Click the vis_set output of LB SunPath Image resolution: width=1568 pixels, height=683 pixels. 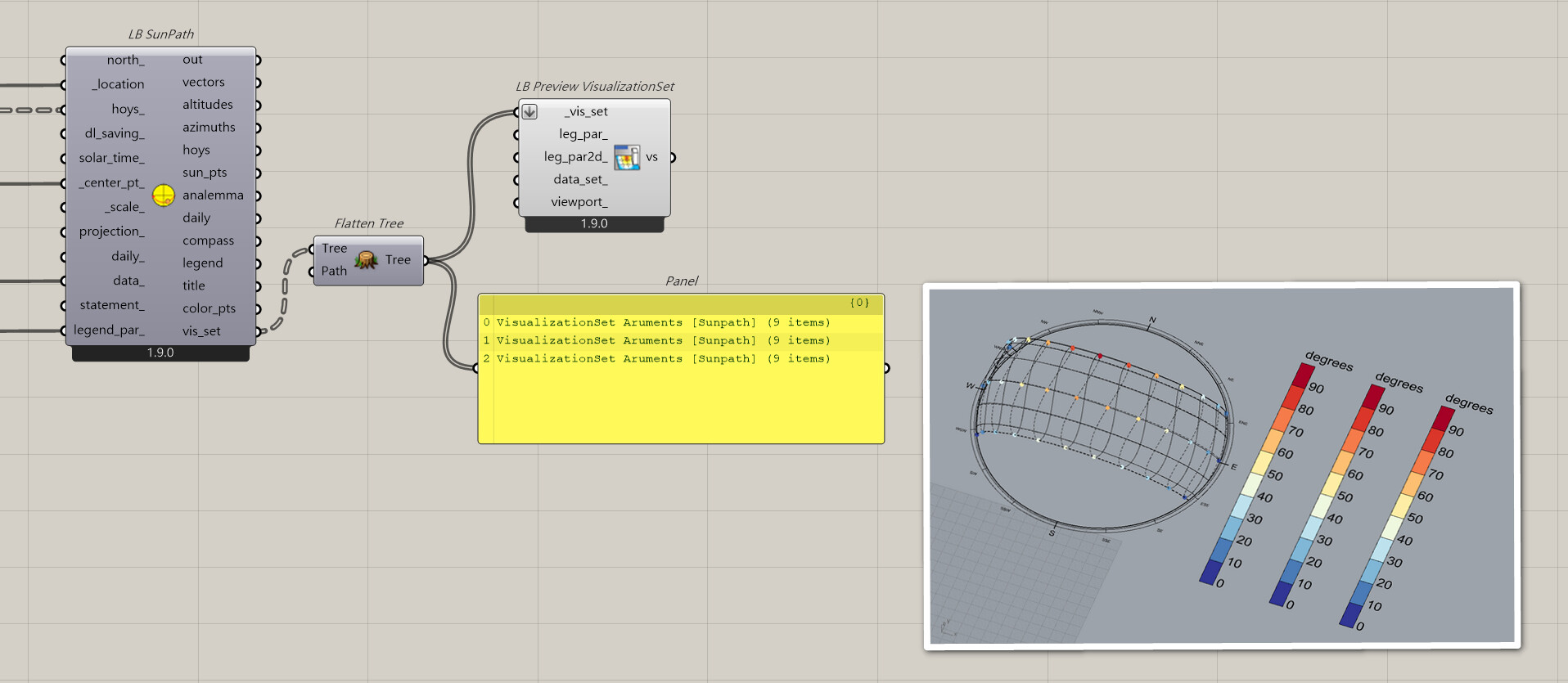point(201,331)
